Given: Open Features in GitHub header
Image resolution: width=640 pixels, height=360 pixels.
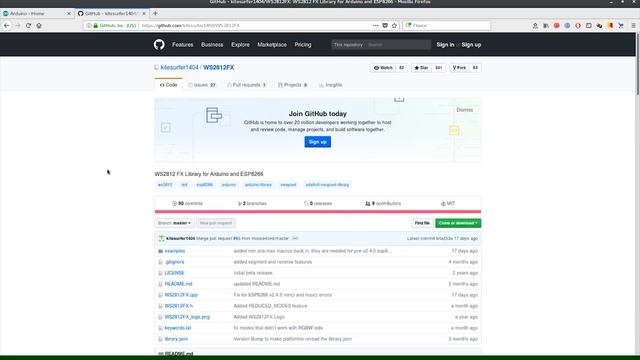Looking at the screenshot, I should coord(182,44).
